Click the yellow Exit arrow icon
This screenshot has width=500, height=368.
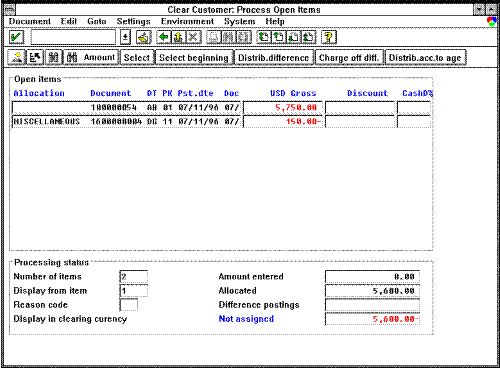pos(178,37)
